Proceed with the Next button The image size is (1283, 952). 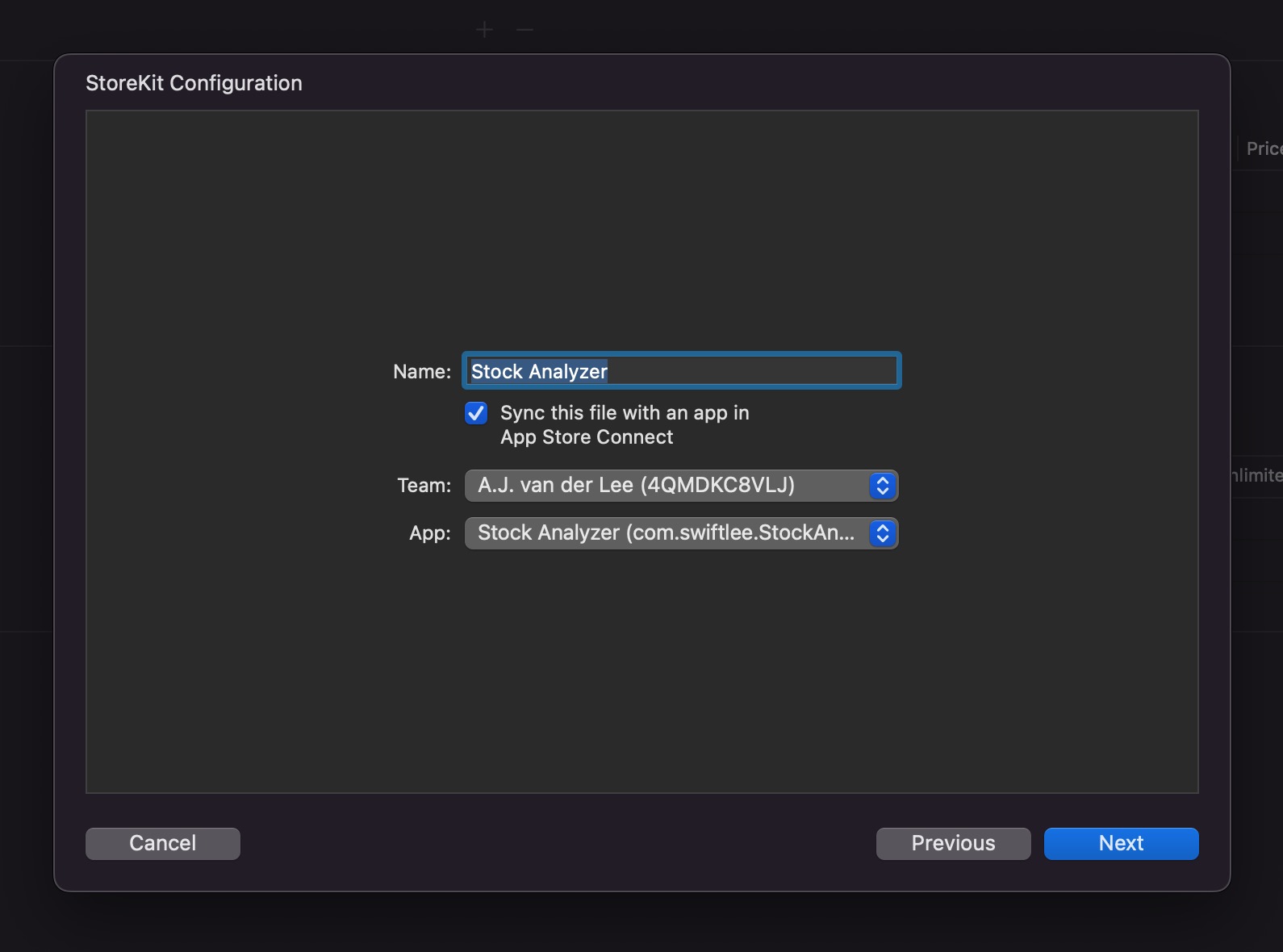click(1122, 843)
